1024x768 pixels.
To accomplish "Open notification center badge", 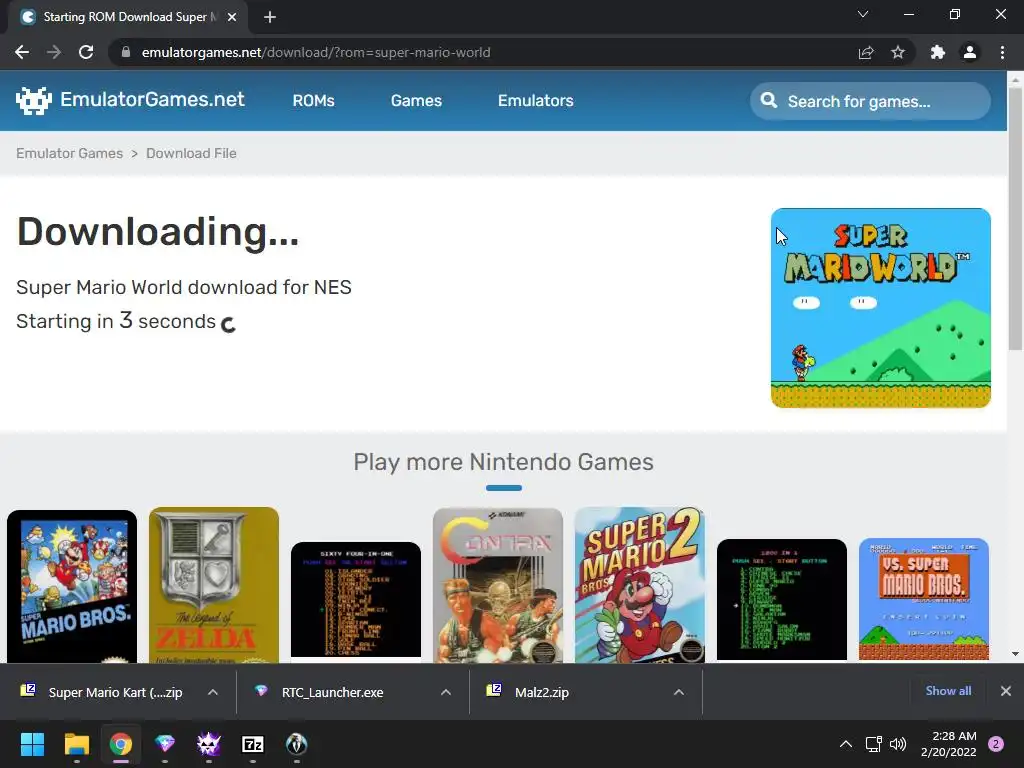I will pos(996,744).
